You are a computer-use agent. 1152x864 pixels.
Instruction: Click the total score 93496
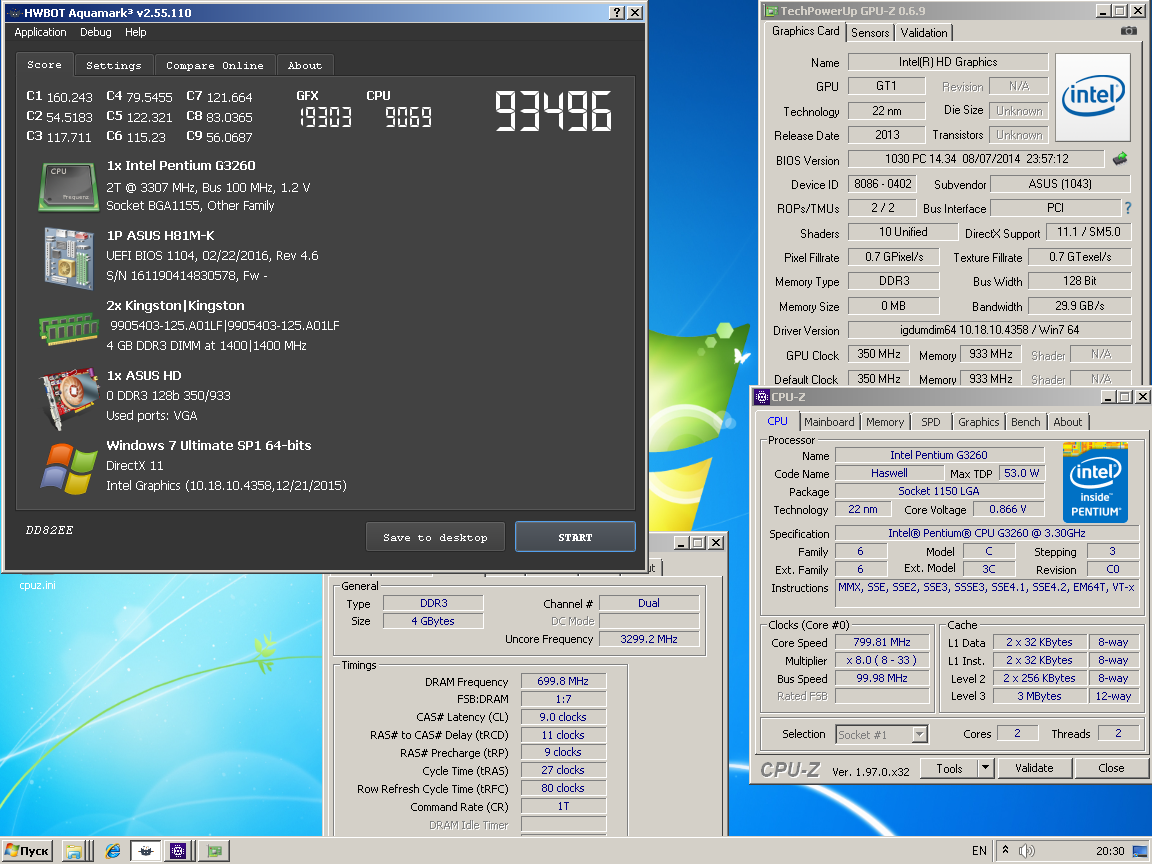(553, 112)
